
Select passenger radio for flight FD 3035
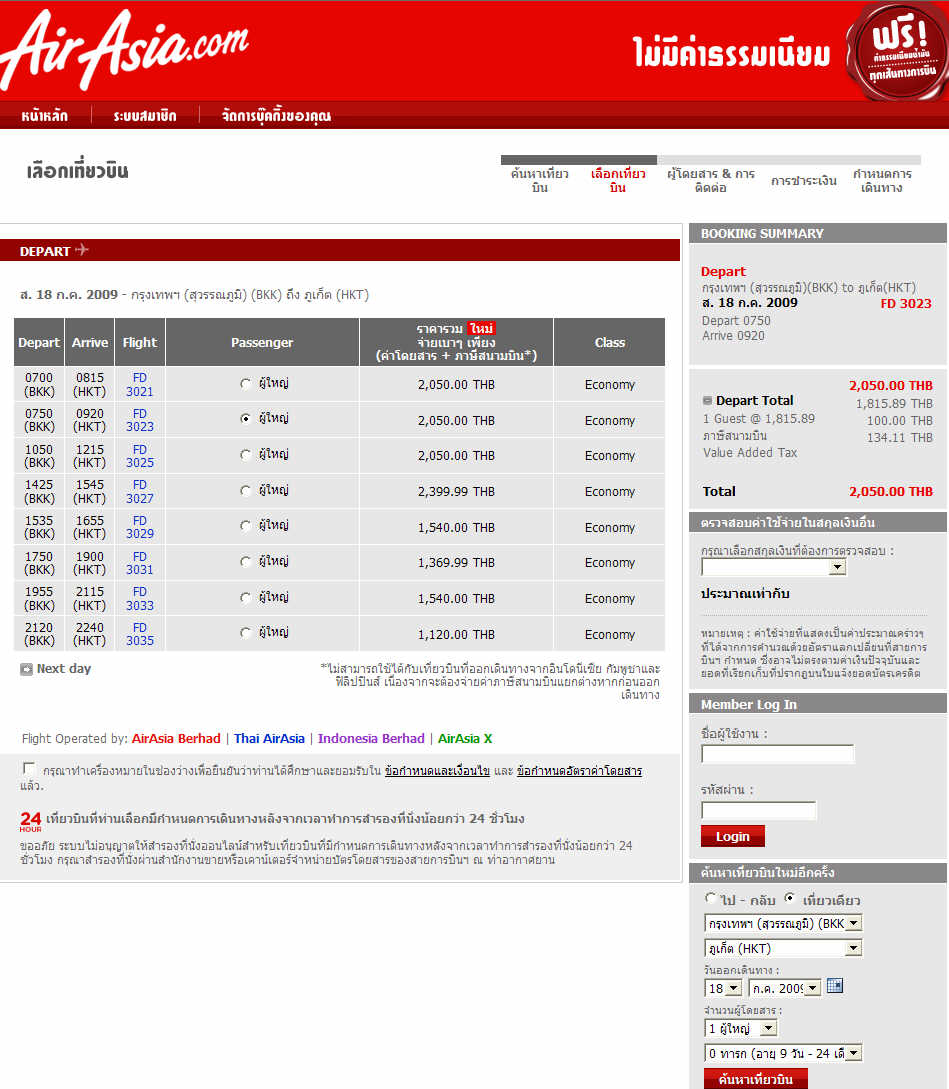point(245,633)
